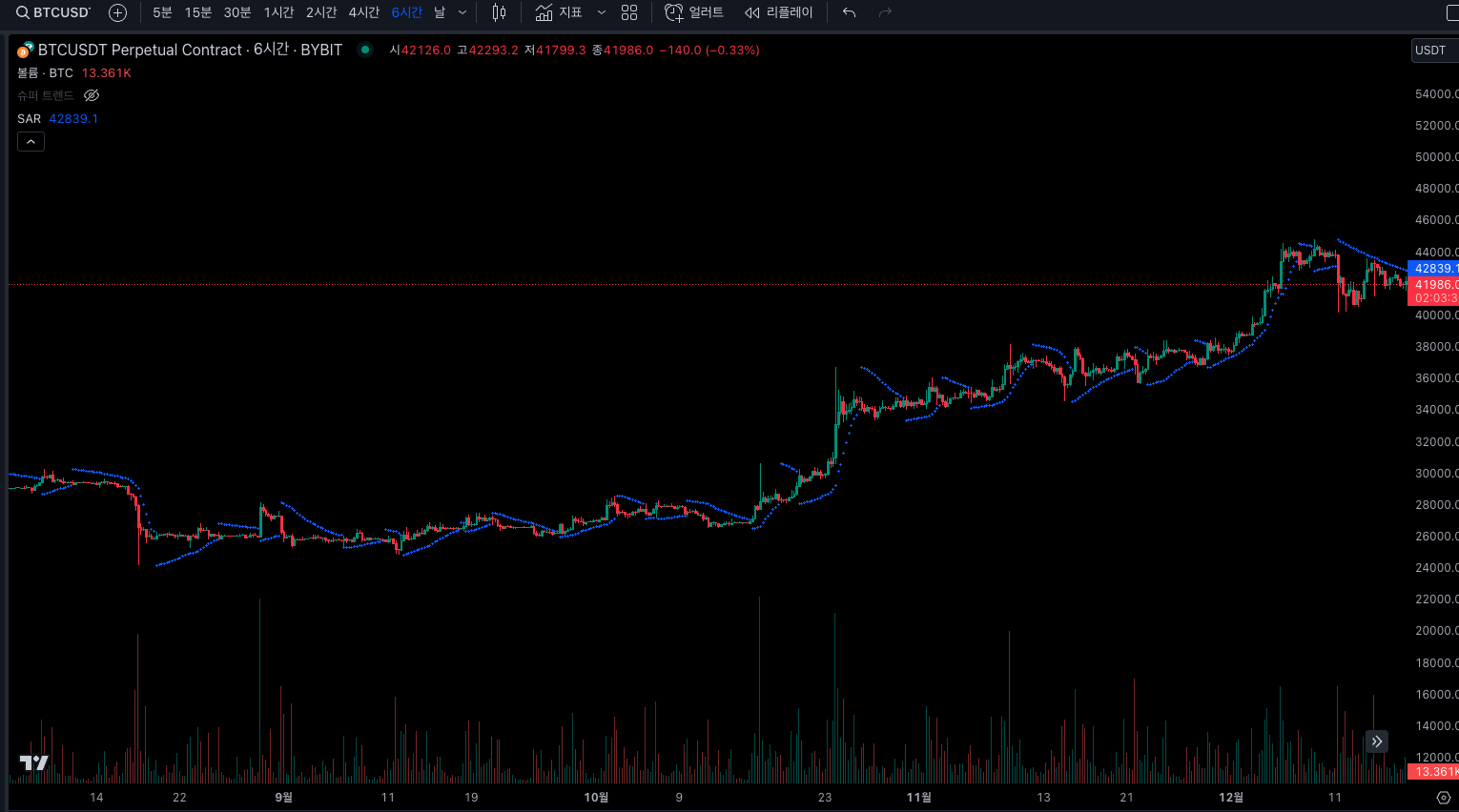Click the USDT currency button
Viewport: 1459px width, 812px height.
click(x=1431, y=51)
